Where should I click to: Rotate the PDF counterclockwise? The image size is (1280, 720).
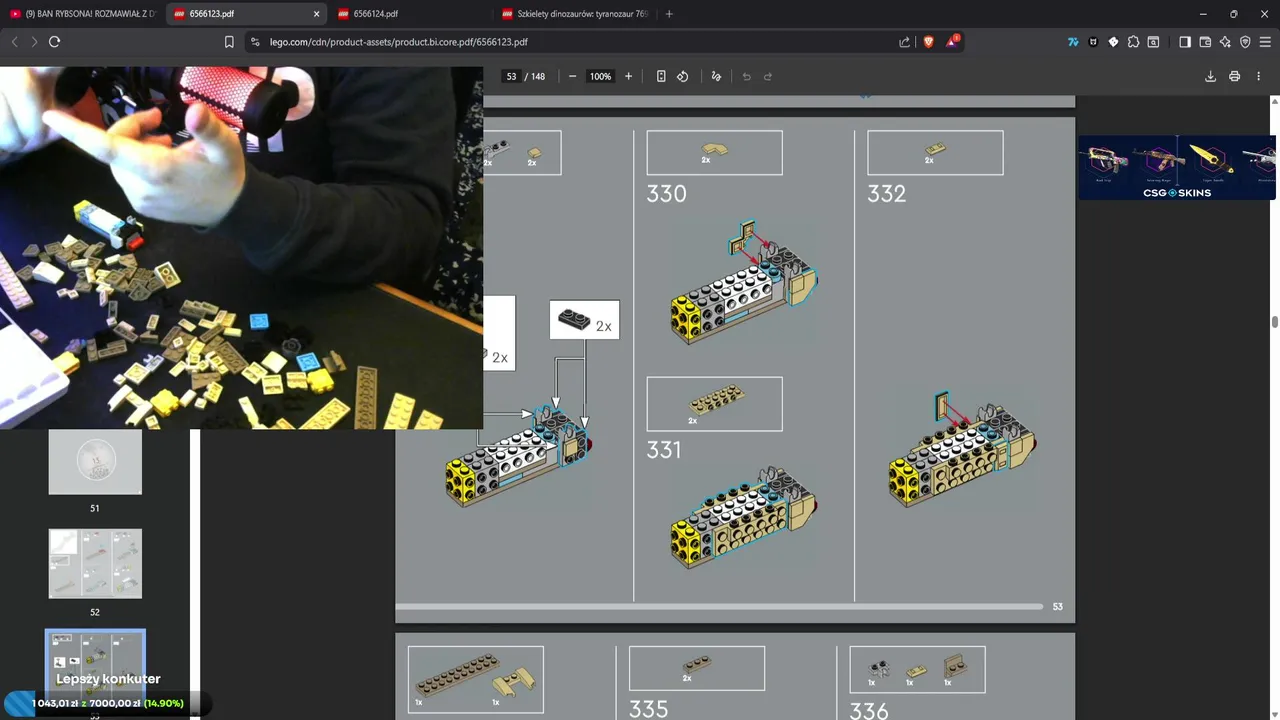tap(682, 76)
